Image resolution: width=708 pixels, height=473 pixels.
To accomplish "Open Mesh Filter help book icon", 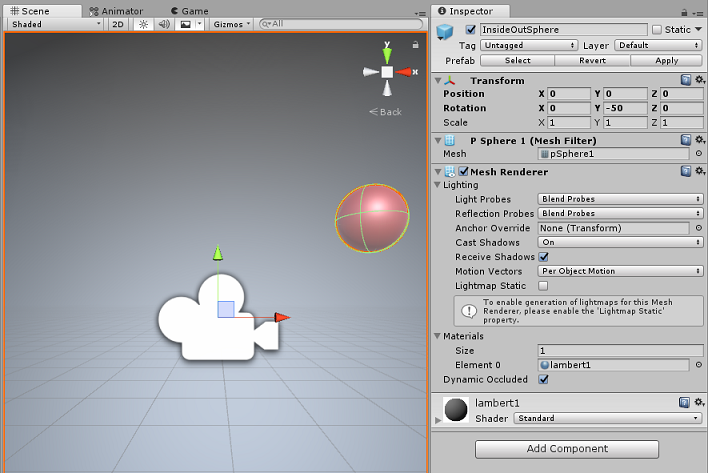I will coord(686,141).
